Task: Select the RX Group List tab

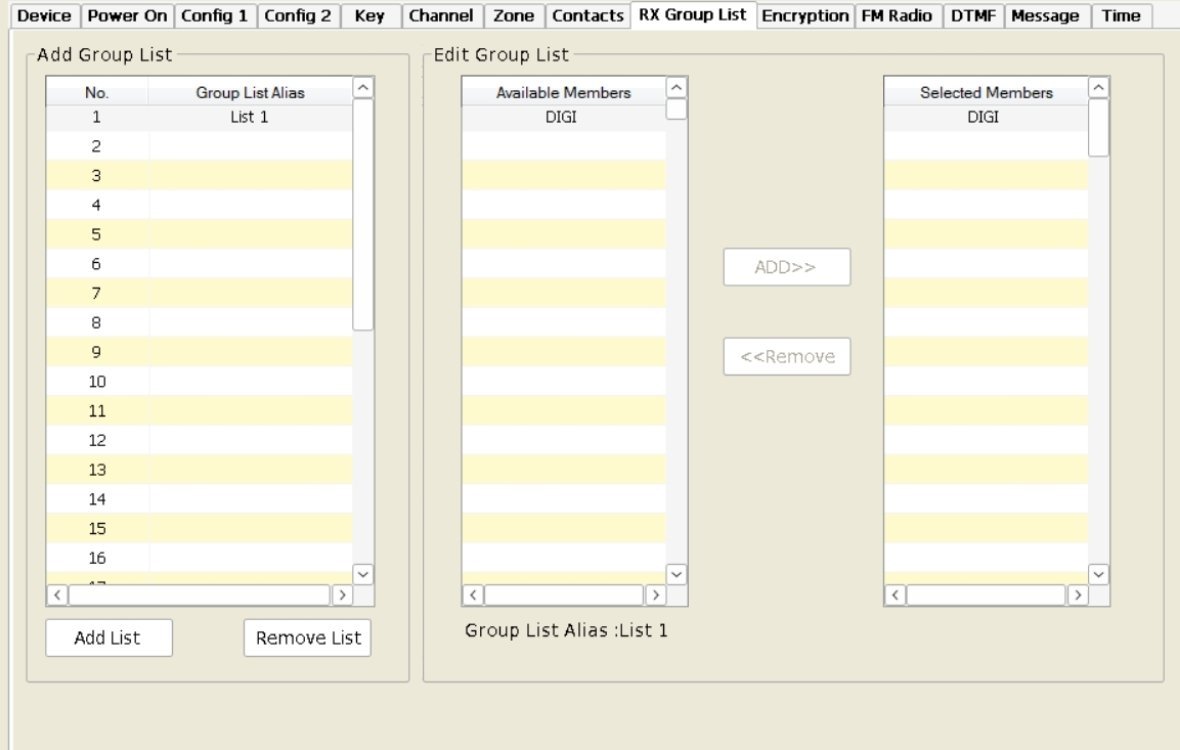Action: (x=693, y=15)
